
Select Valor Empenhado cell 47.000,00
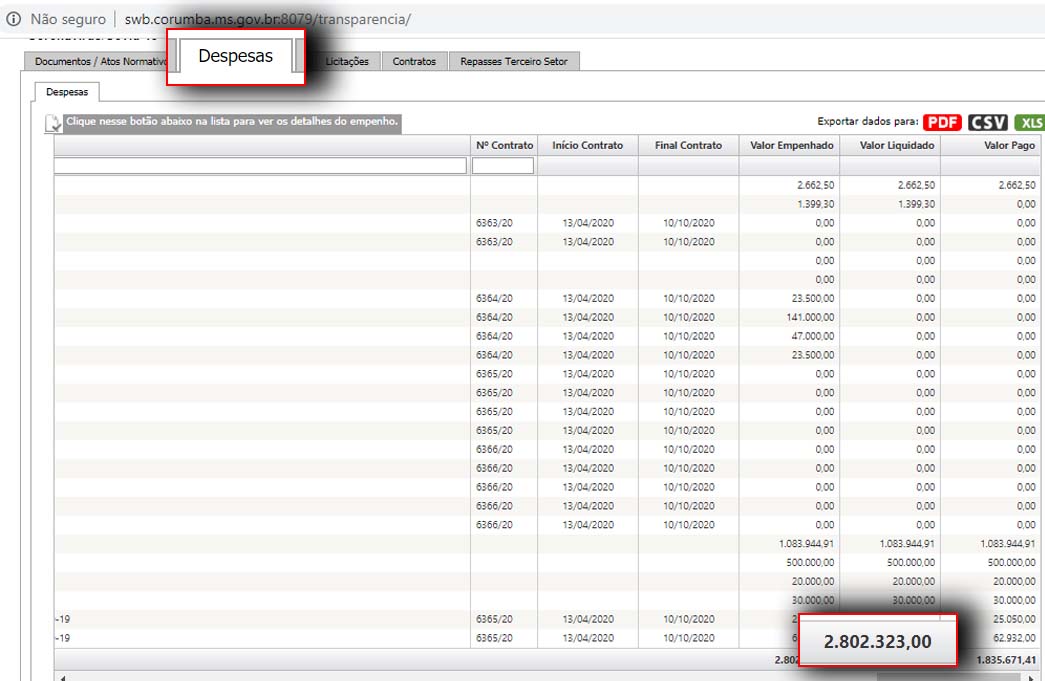[812, 336]
